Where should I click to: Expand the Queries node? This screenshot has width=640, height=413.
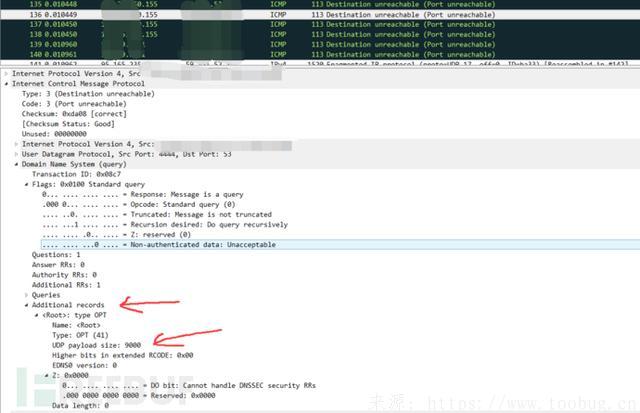(27, 295)
